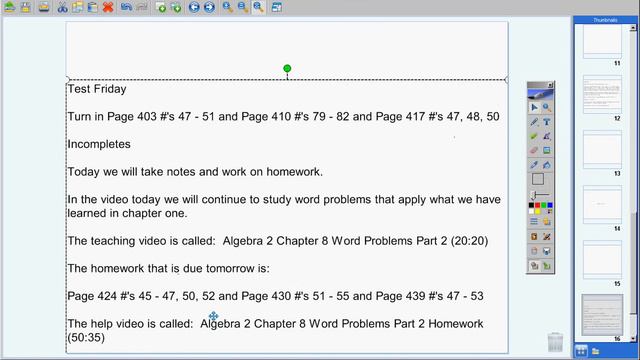Viewport: 640px width, 360px height.
Task: Go to previous page with left arrow
Action: point(194,7)
